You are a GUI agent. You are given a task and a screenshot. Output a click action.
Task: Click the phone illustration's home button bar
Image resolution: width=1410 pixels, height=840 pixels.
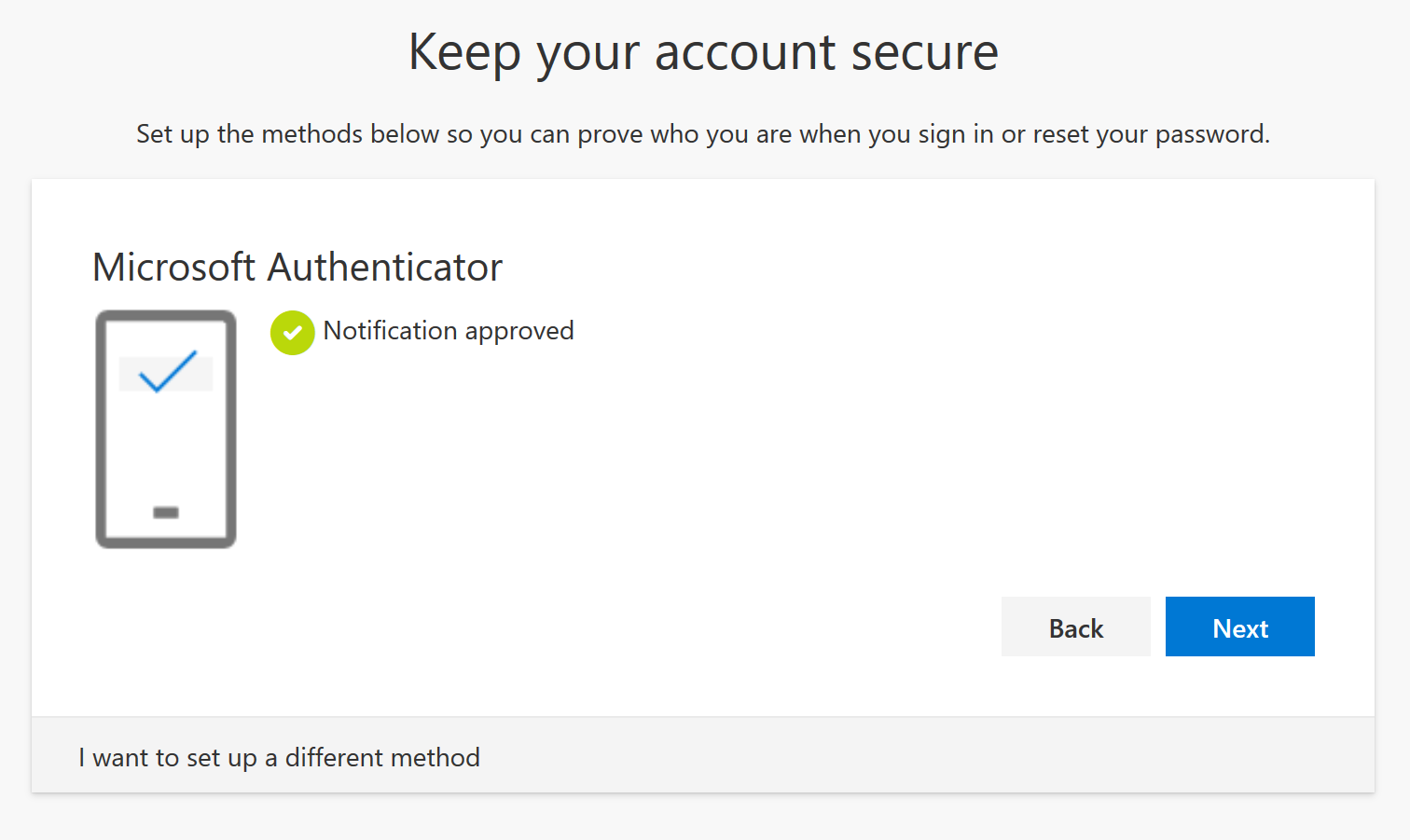tap(166, 512)
